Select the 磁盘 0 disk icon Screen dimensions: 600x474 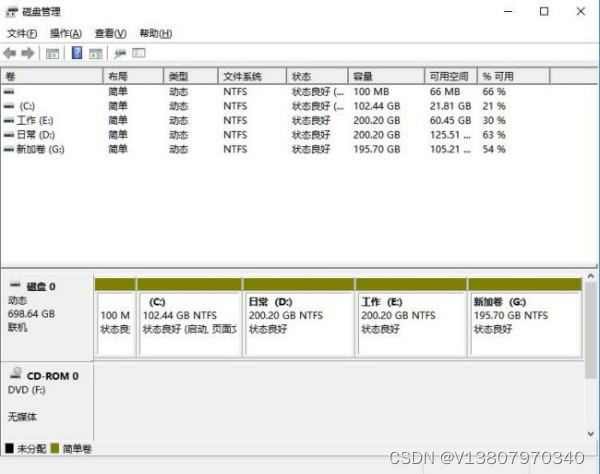pyautogui.click(x=15, y=285)
